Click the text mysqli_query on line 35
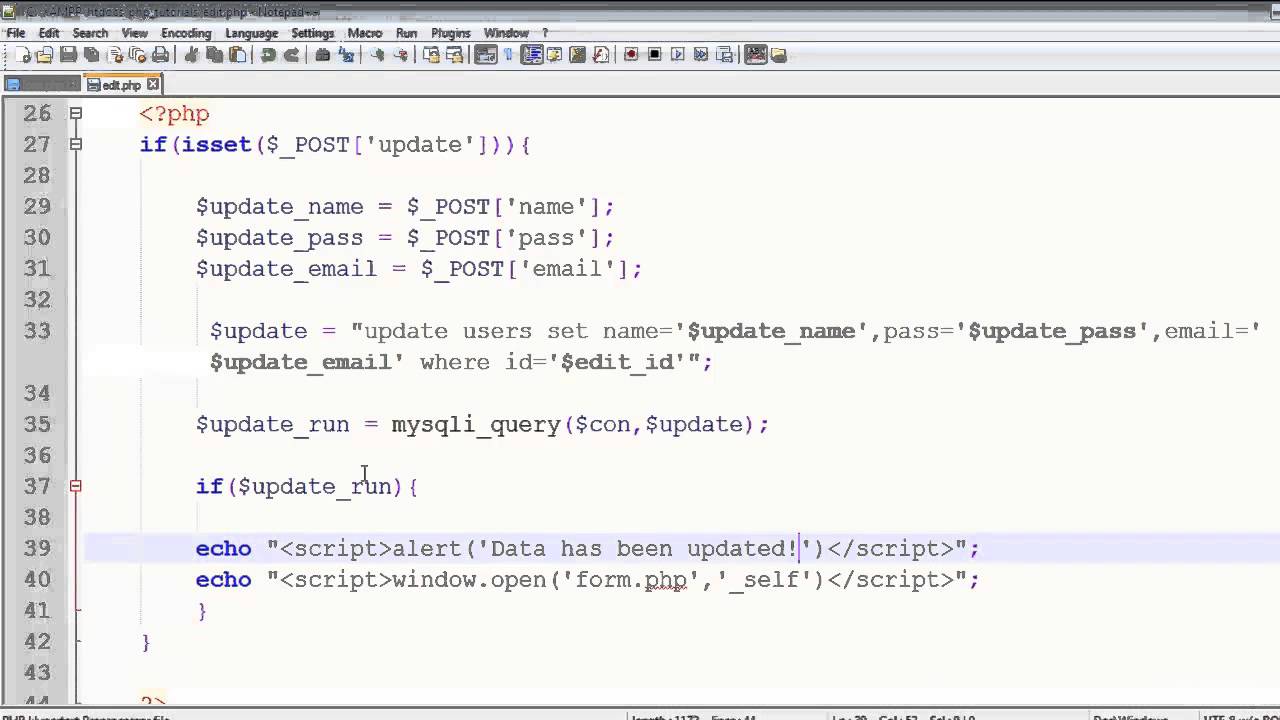This screenshot has width=1280, height=720. (476, 425)
